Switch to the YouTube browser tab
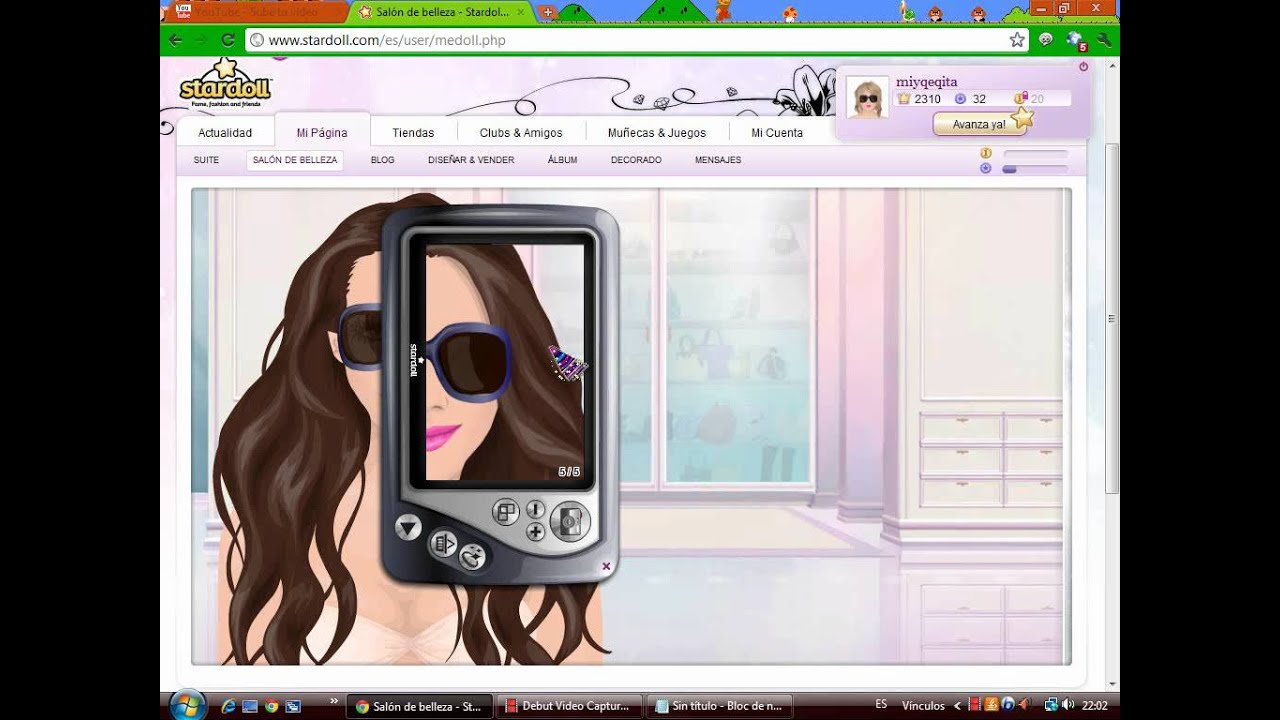This screenshot has width=1280, height=720. tap(257, 12)
